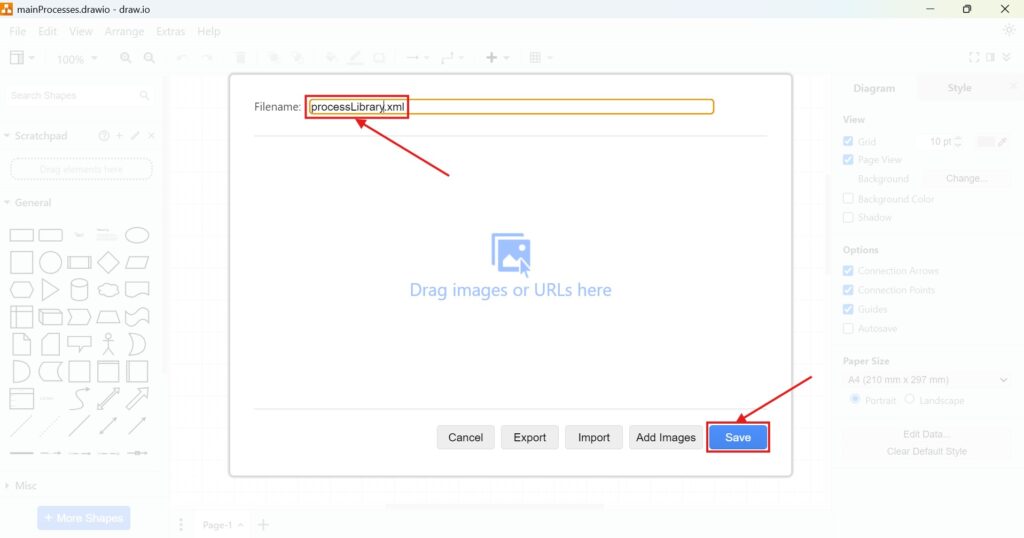The image size is (1024, 538).
Task: Click the Scratchpad edit pencil icon
Action: click(x=135, y=136)
